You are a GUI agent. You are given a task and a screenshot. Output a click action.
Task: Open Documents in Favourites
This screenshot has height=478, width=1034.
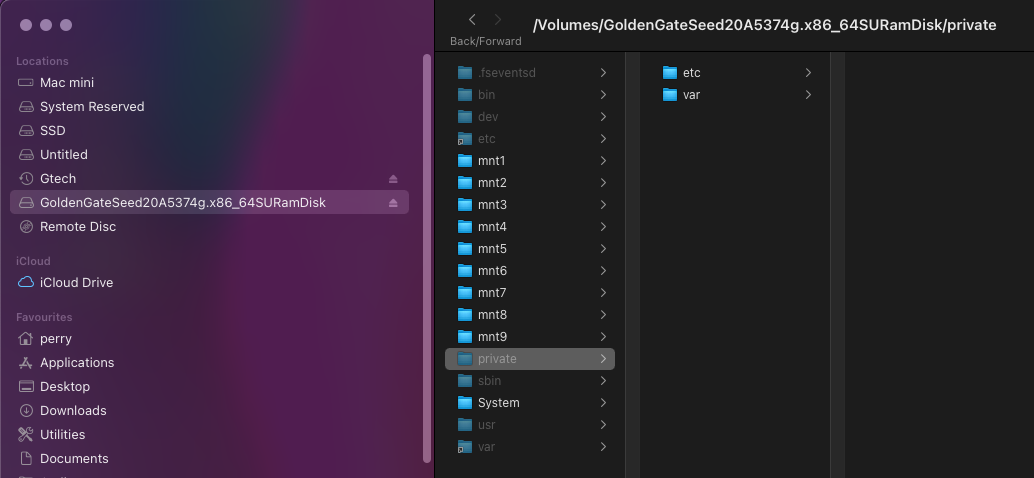[x=210, y=458]
